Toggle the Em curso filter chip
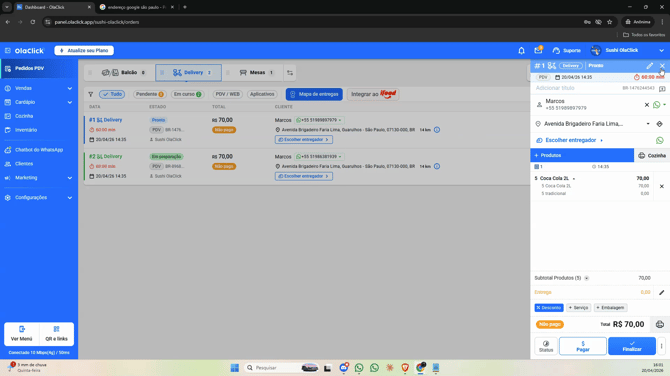Screen dimensions: 670x376 click(187, 94)
